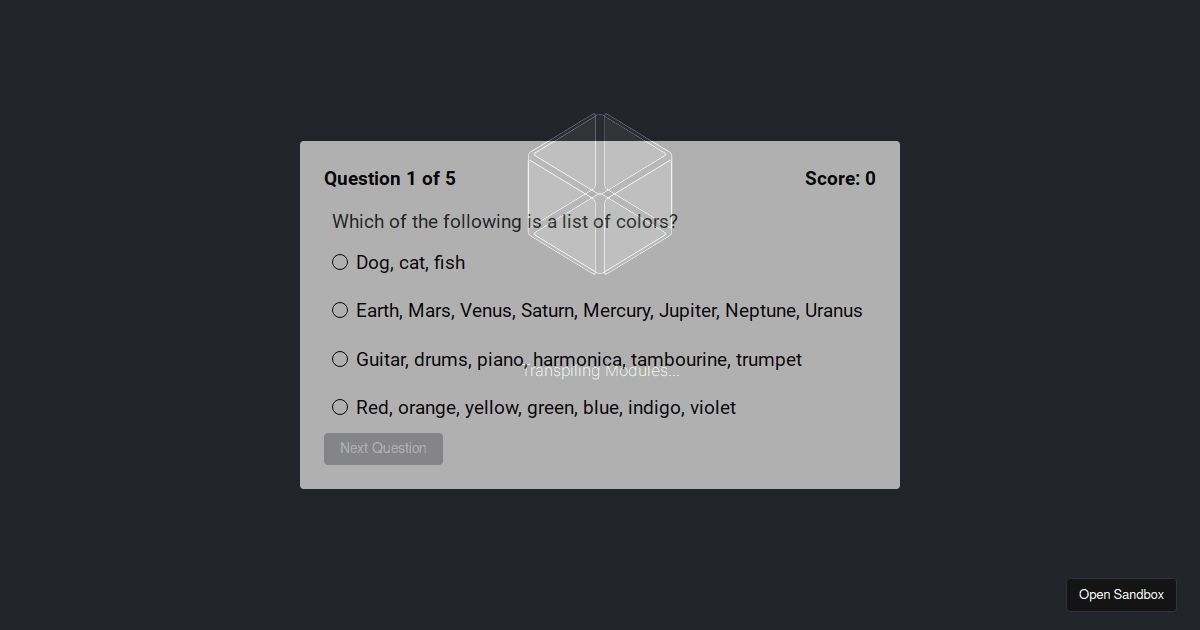Click the top edge of the cube animation
Viewport: 1200px width, 630px height.
(599, 113)
